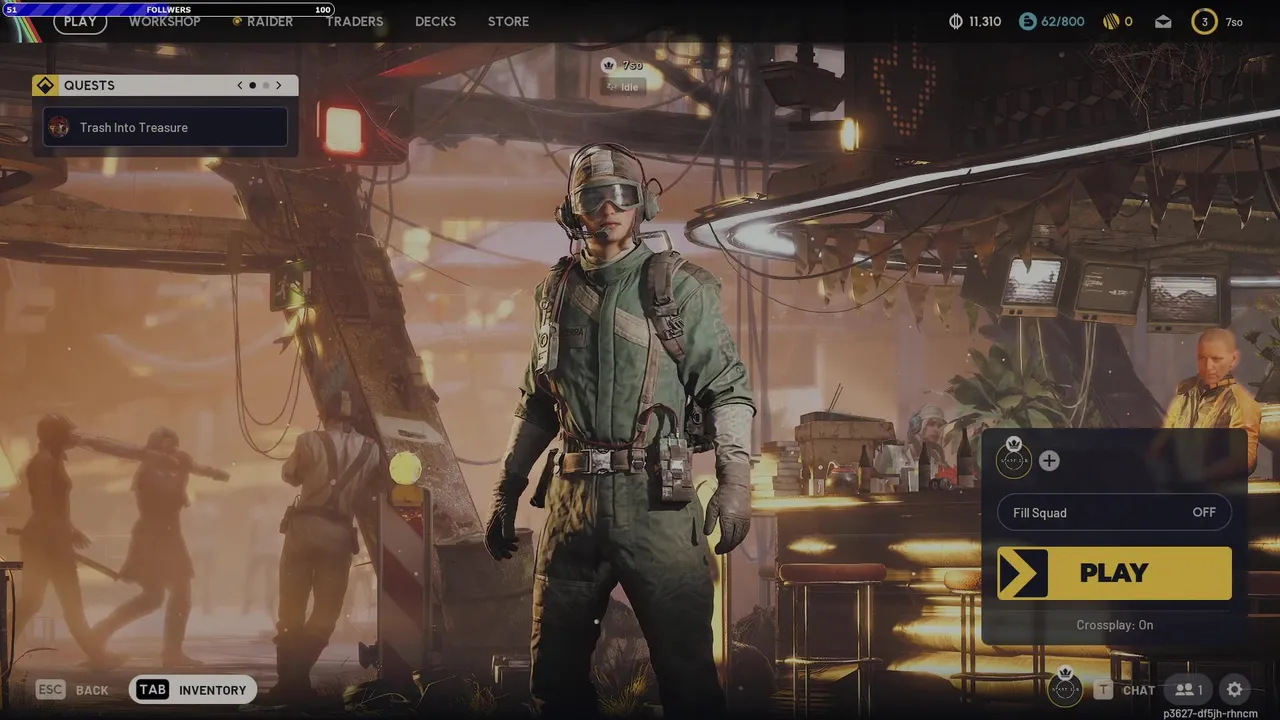Image resolution: width=1280 pixels, height=720 pixels.
Task: Click the Trash Into Treasure quest portrait
Action: [x=59, y=127]
